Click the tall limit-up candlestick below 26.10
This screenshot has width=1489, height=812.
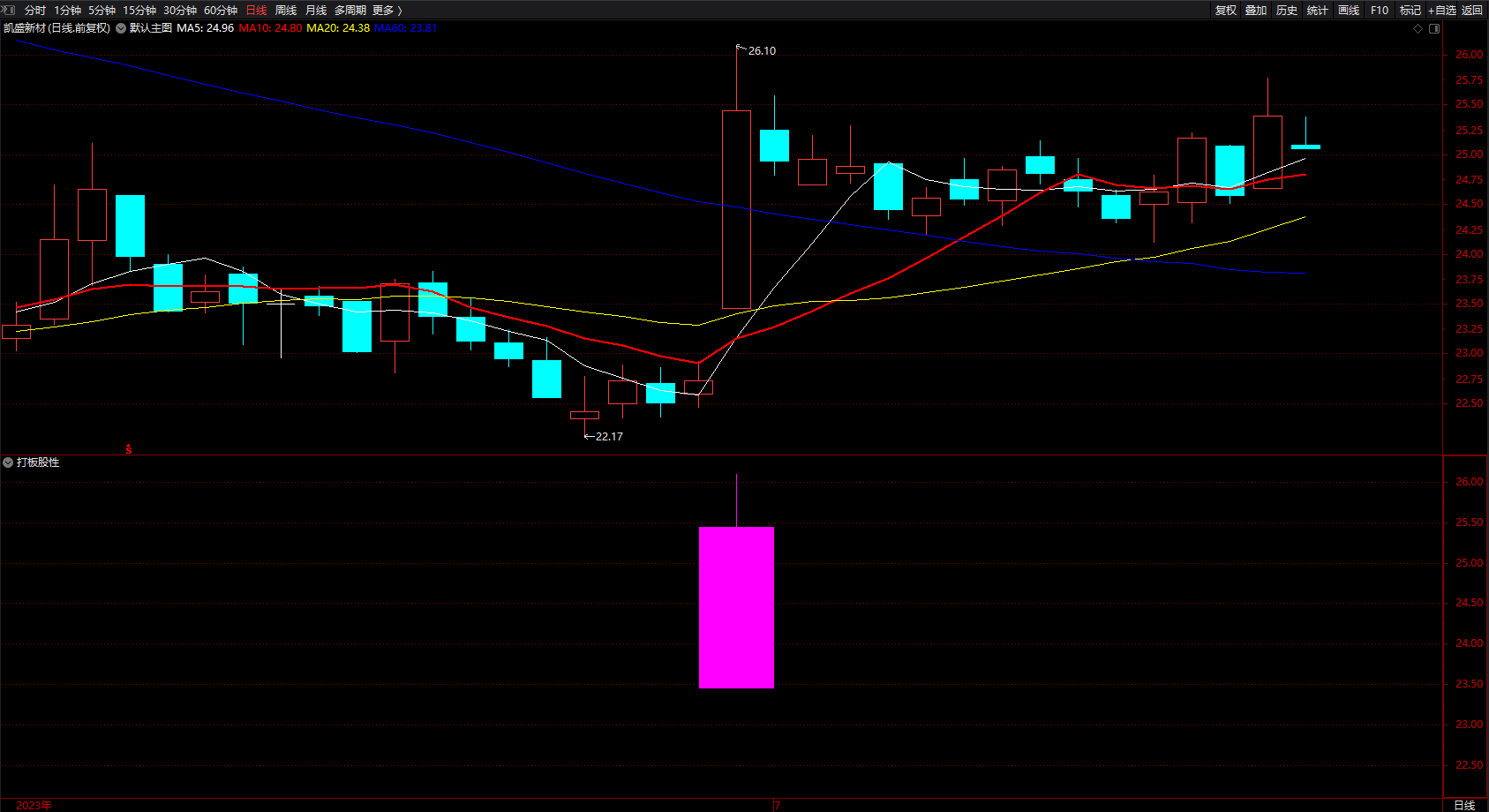coord(736,209)
